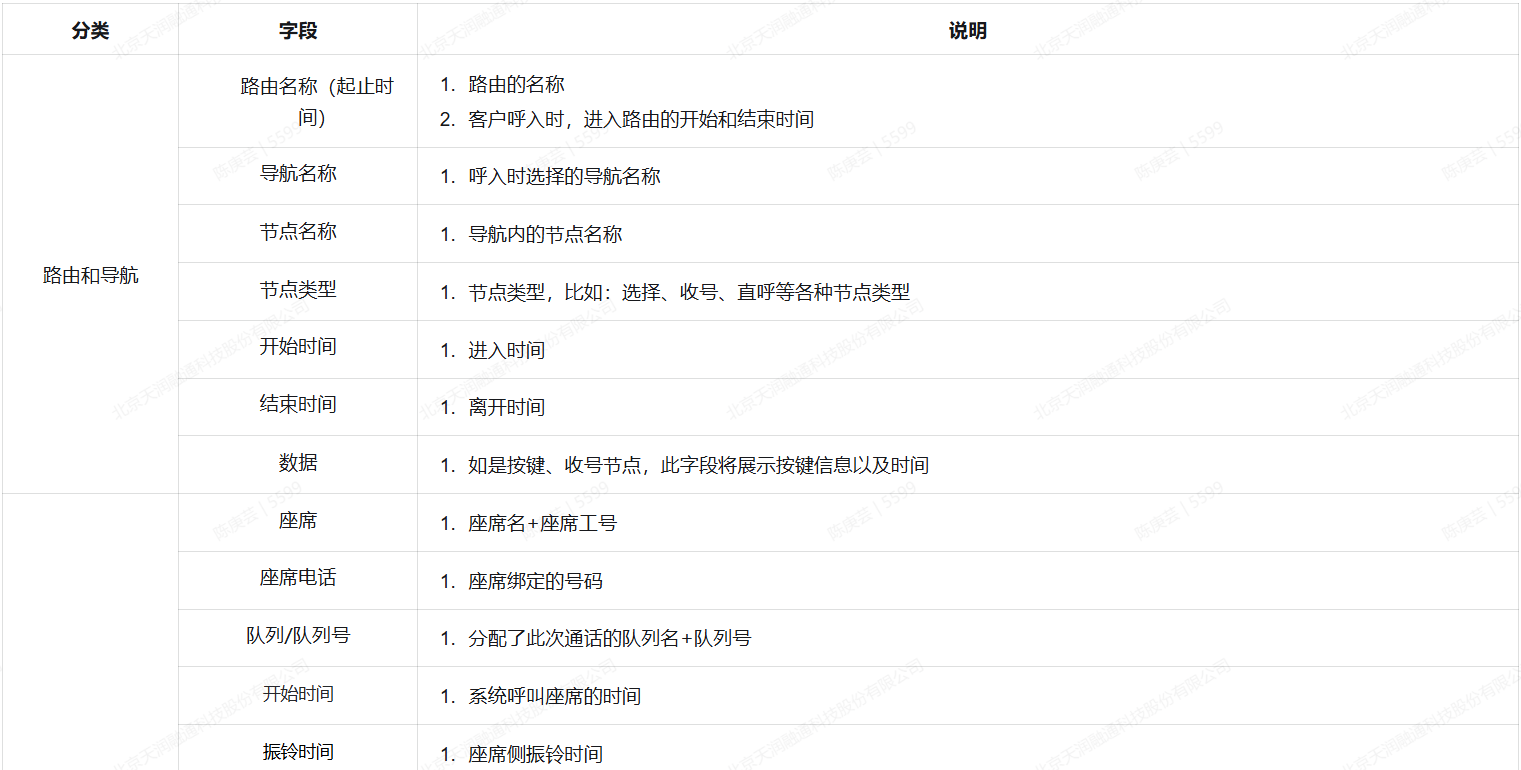
Task: Select the 路由和导航 category cell
Action: tap(90, 276)
